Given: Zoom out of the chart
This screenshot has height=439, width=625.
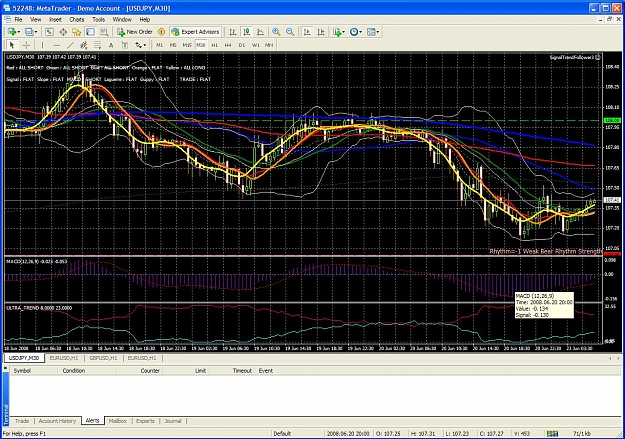Looking at the screenshot, I should [290, 32].
